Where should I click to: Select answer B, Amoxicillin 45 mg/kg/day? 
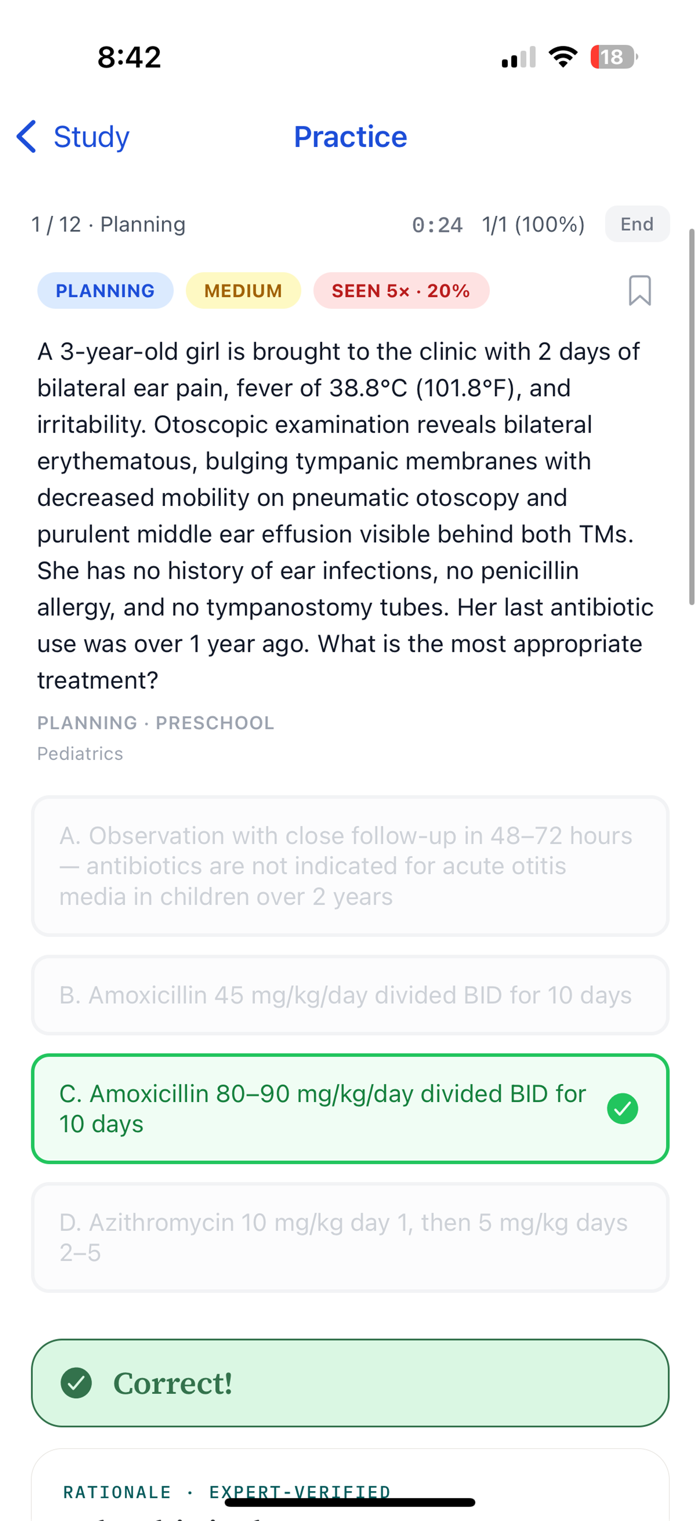coord(350,995)
